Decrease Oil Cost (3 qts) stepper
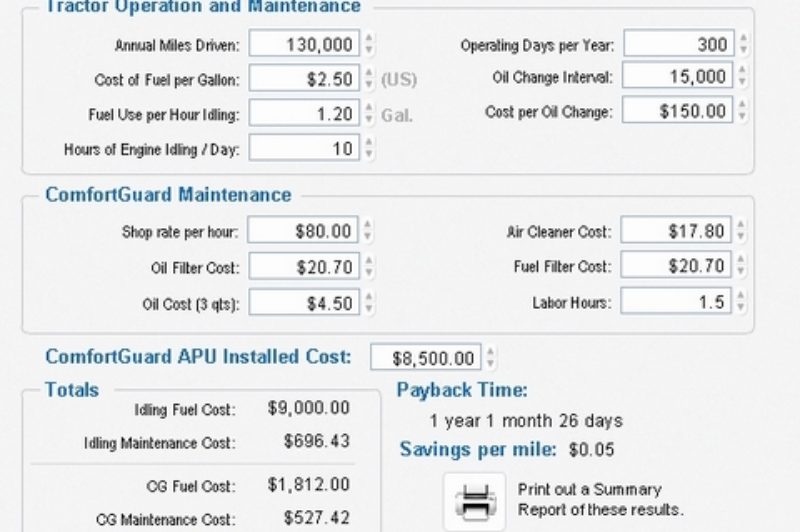The height and width of the screenshot is (532, 800). 369,309
